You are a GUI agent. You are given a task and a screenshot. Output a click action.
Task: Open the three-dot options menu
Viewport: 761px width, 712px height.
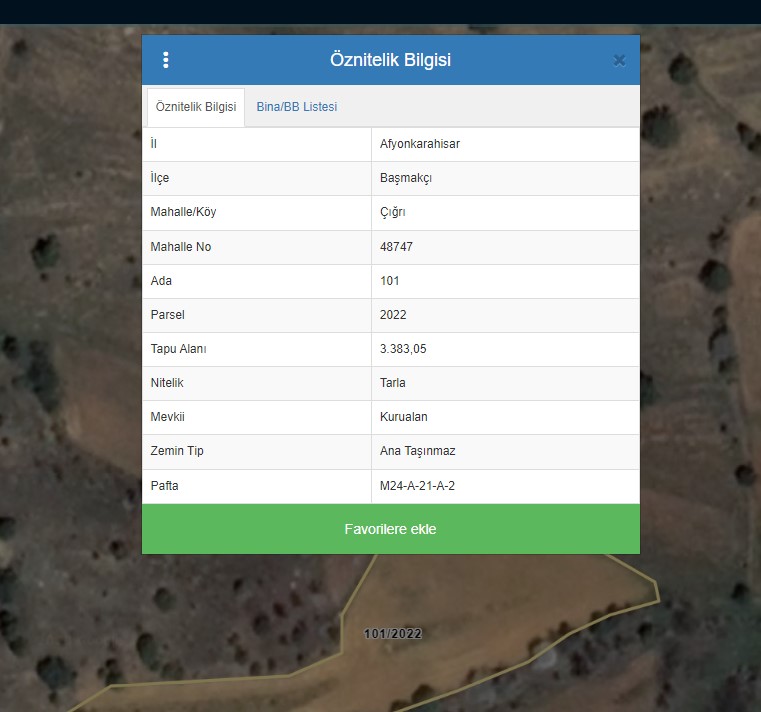[x=166, y=60]
